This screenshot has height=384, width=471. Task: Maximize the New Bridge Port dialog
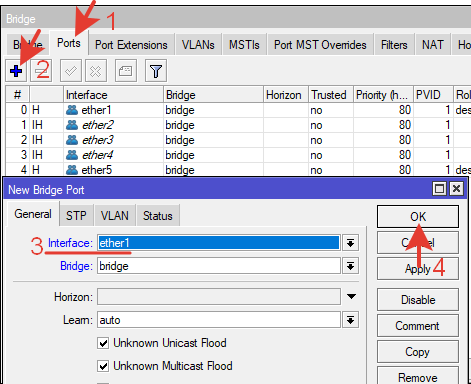point(439,189)
